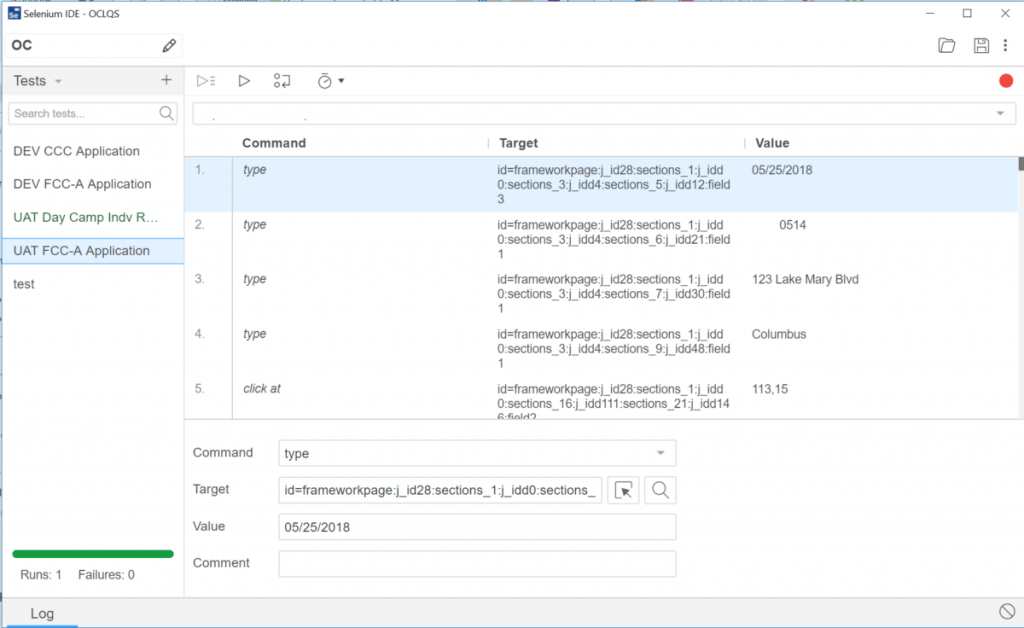Select the test named test
1024x628 pixels.
tap(93, 284)
